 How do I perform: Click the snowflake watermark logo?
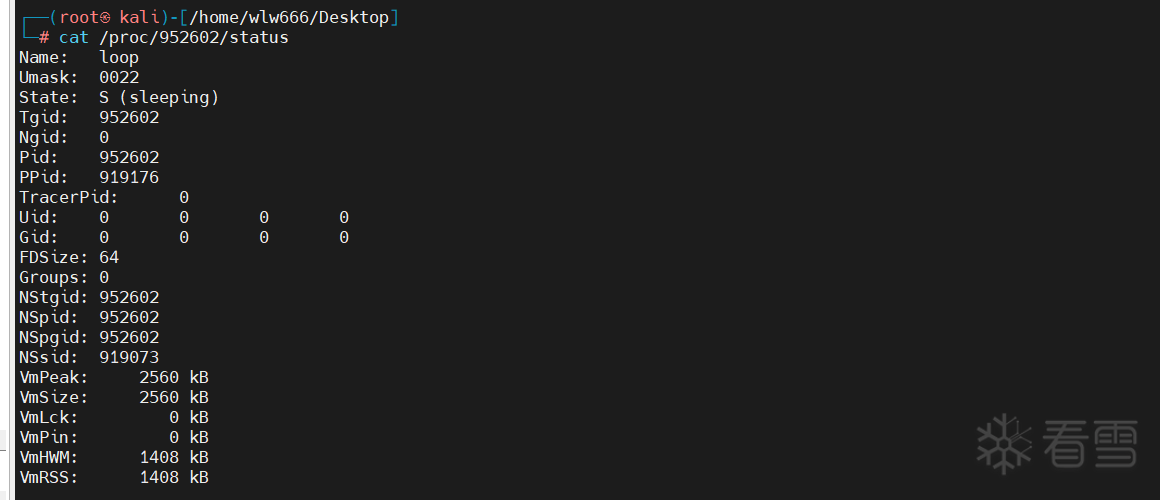pyautogui.click(x=1005, y=443)
